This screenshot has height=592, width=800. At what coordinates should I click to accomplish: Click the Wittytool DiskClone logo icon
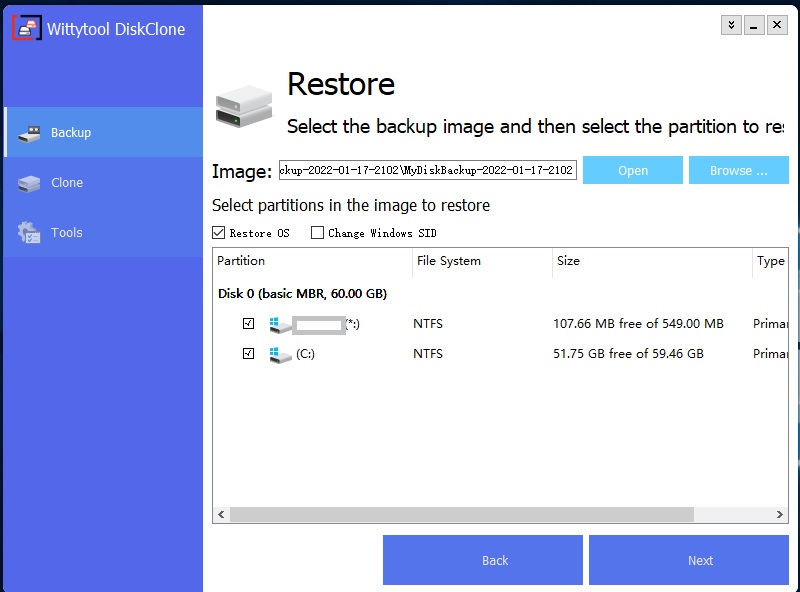[27, 28]
